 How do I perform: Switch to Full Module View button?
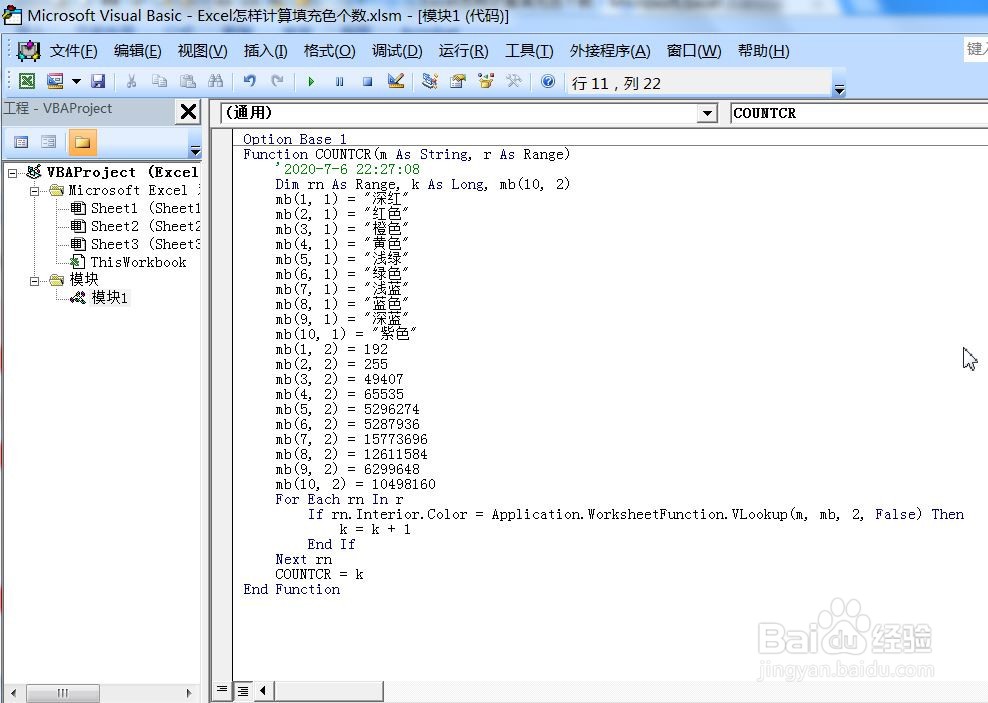point(243,691)
